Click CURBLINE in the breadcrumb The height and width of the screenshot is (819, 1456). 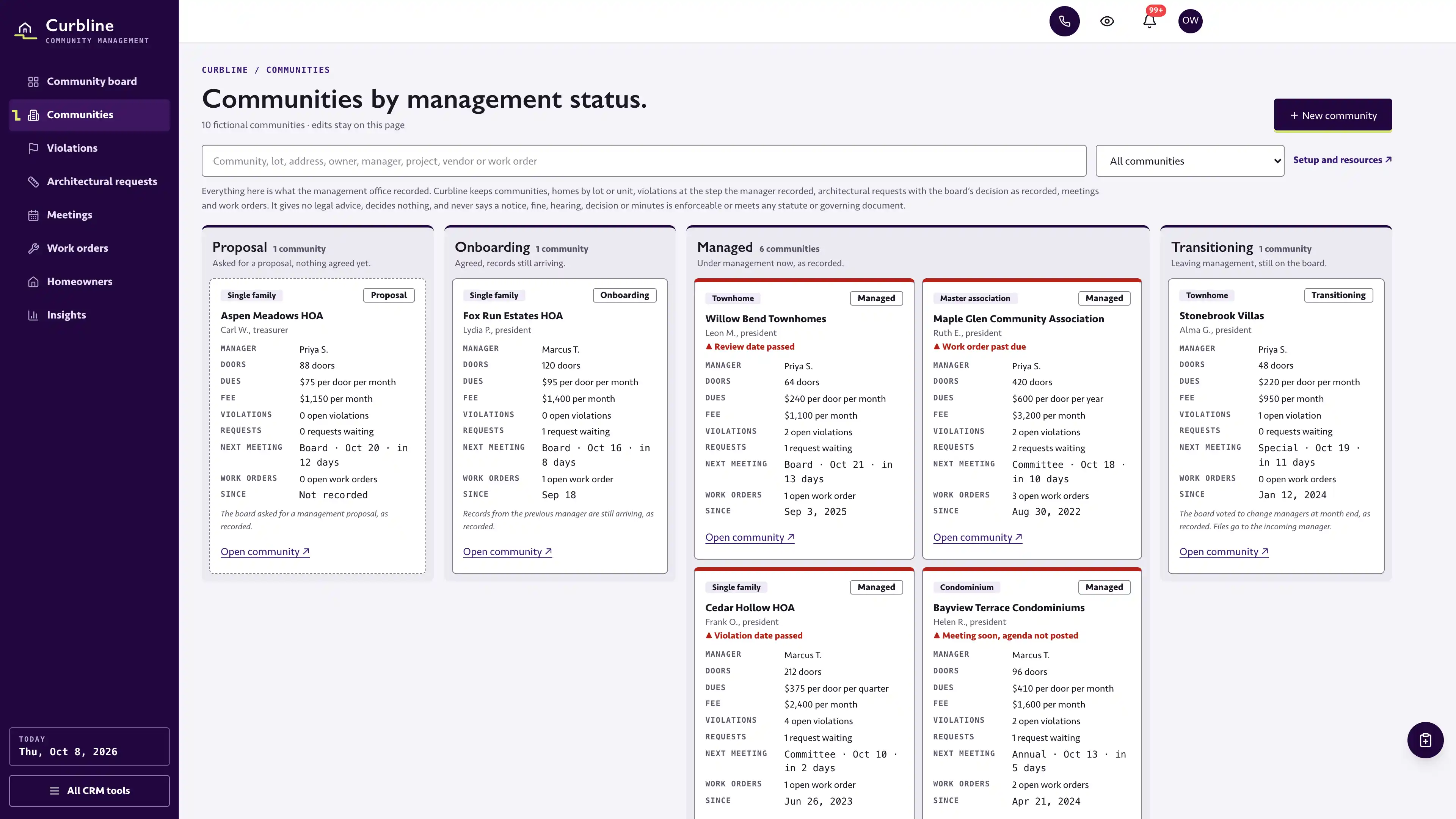225,70
